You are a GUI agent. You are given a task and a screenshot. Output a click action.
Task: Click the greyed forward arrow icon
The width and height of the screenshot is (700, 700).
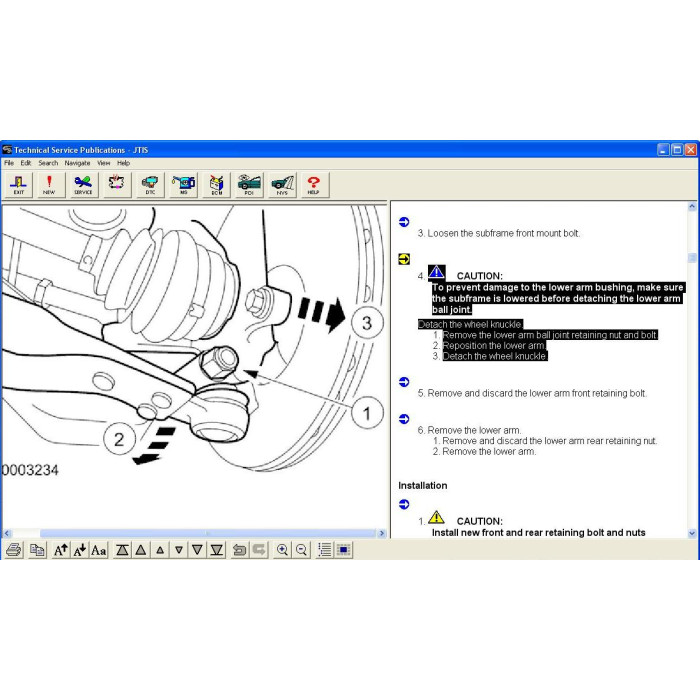(259, 550)
